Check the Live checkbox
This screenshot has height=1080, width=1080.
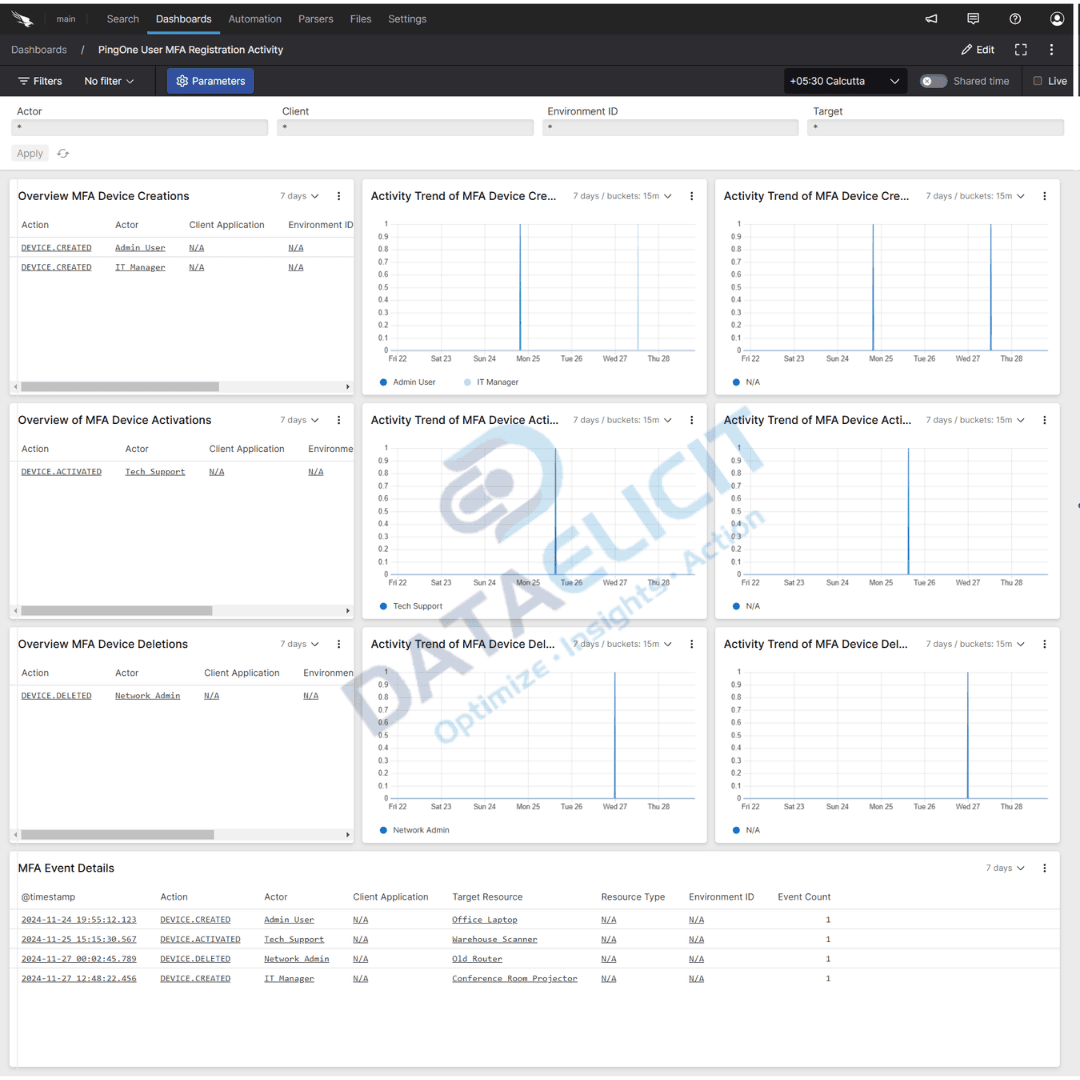pos(1037,81)
